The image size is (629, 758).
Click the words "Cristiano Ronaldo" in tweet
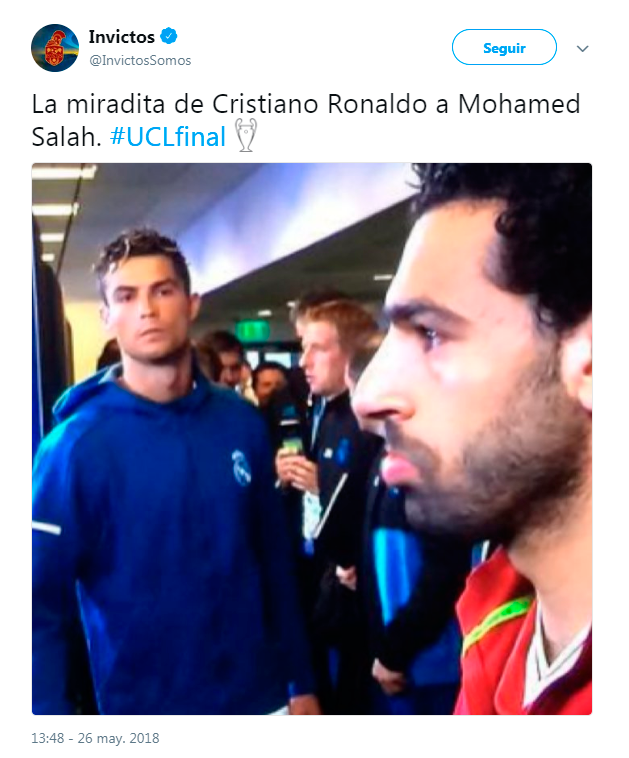pyautogui.click(x=319, y=103)
